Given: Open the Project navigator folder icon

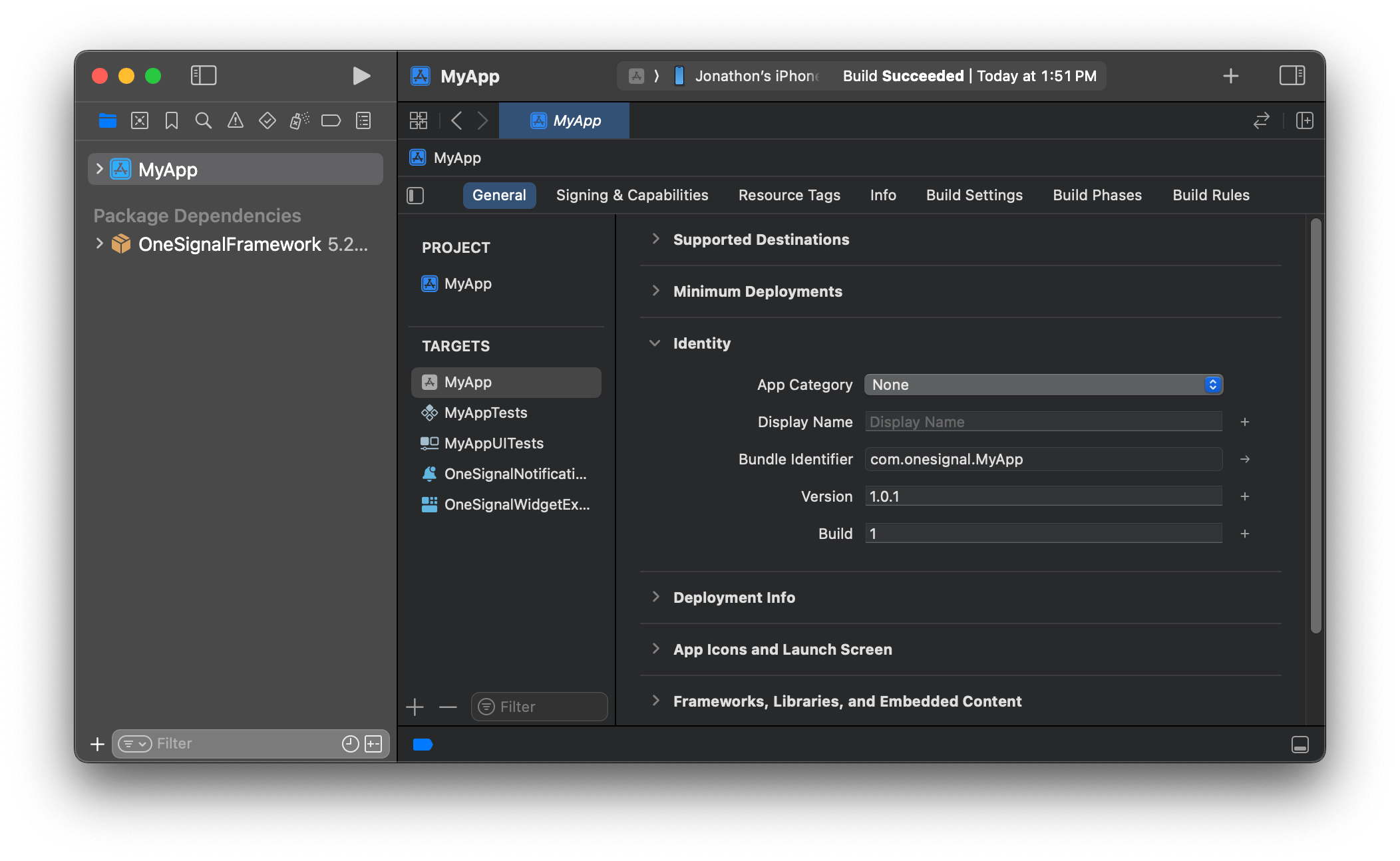Looking at the screenshot, I should click(x=108, y=120).
